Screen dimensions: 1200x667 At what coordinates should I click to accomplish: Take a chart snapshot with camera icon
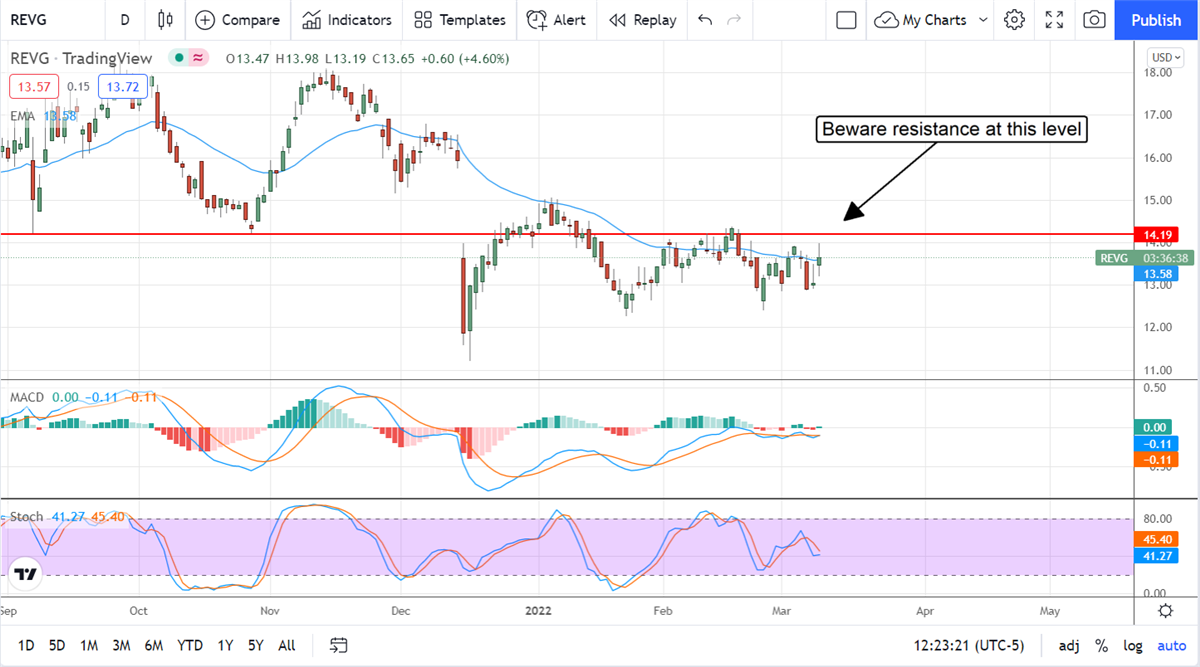pyautogui.click(x=1095, y=20)
